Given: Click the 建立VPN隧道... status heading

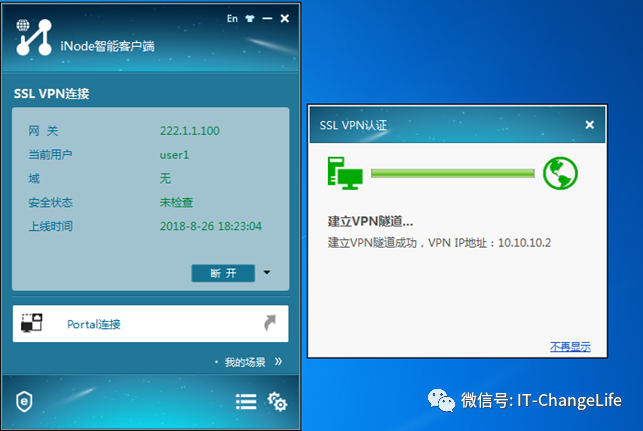Looking at the screenshot, I should click(370, 222).
